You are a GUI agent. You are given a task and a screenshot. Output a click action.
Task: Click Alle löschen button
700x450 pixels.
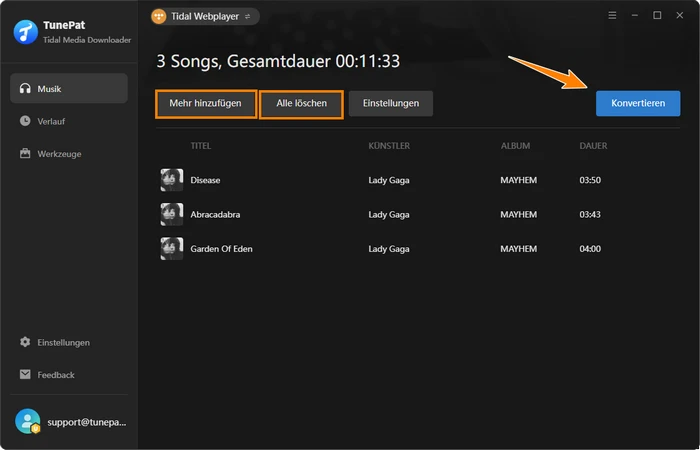(301, 104)
